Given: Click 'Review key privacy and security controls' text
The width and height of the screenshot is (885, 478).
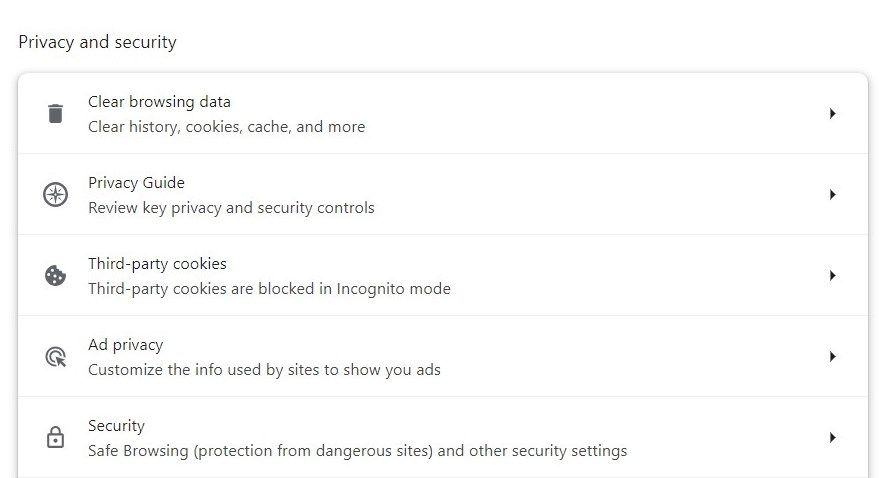Looking at the screenshot, I should 231,208.
